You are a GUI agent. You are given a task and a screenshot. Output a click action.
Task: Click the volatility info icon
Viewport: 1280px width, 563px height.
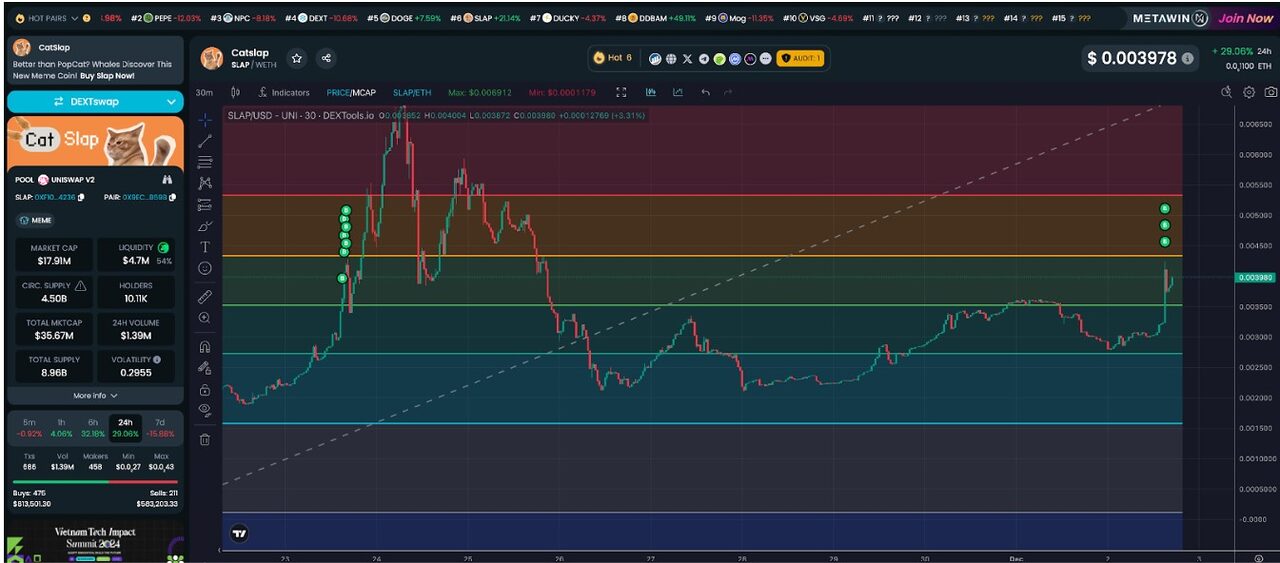157,359
